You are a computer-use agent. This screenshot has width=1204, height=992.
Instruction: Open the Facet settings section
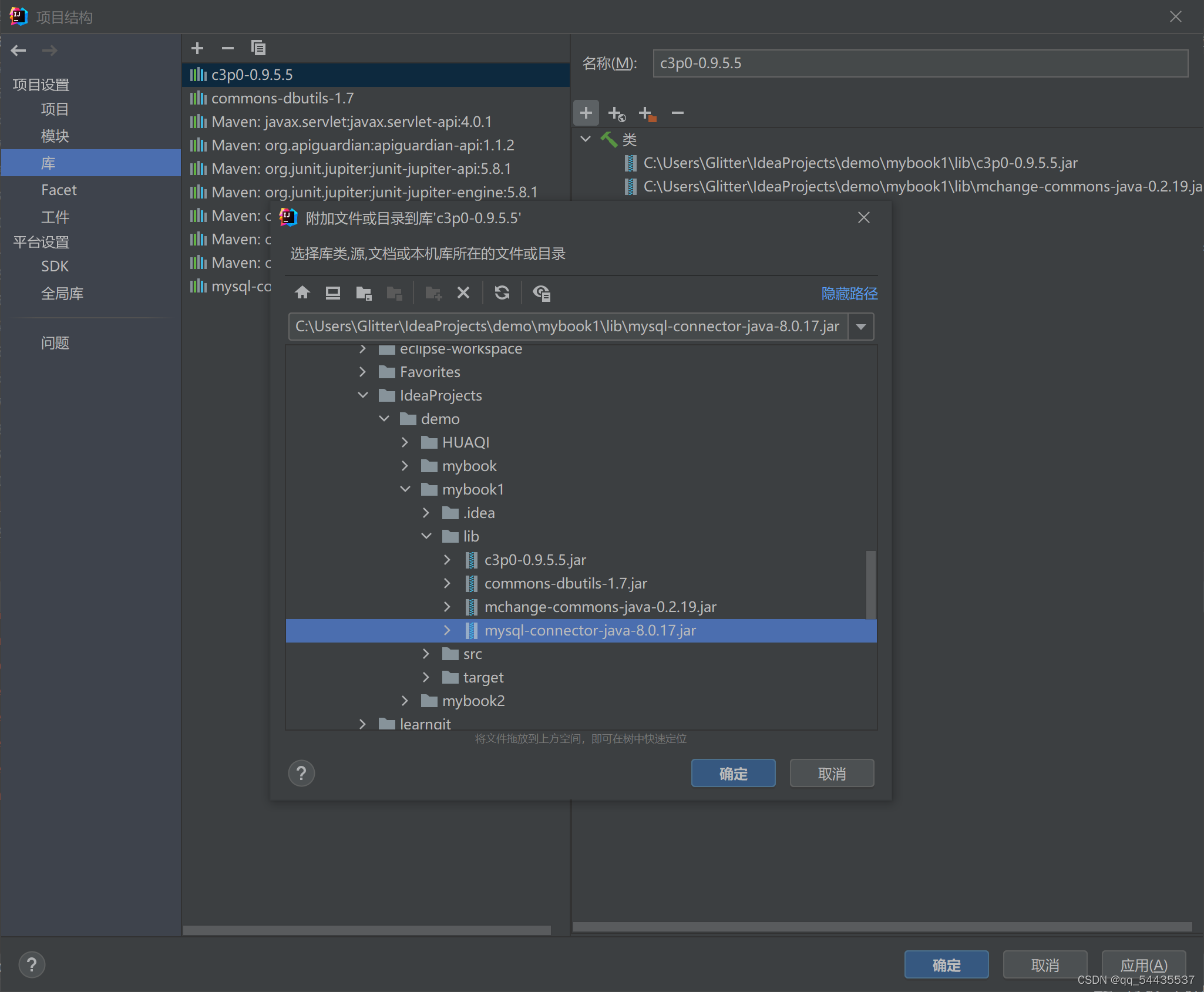pyautogui.click(x=58, y=189)
